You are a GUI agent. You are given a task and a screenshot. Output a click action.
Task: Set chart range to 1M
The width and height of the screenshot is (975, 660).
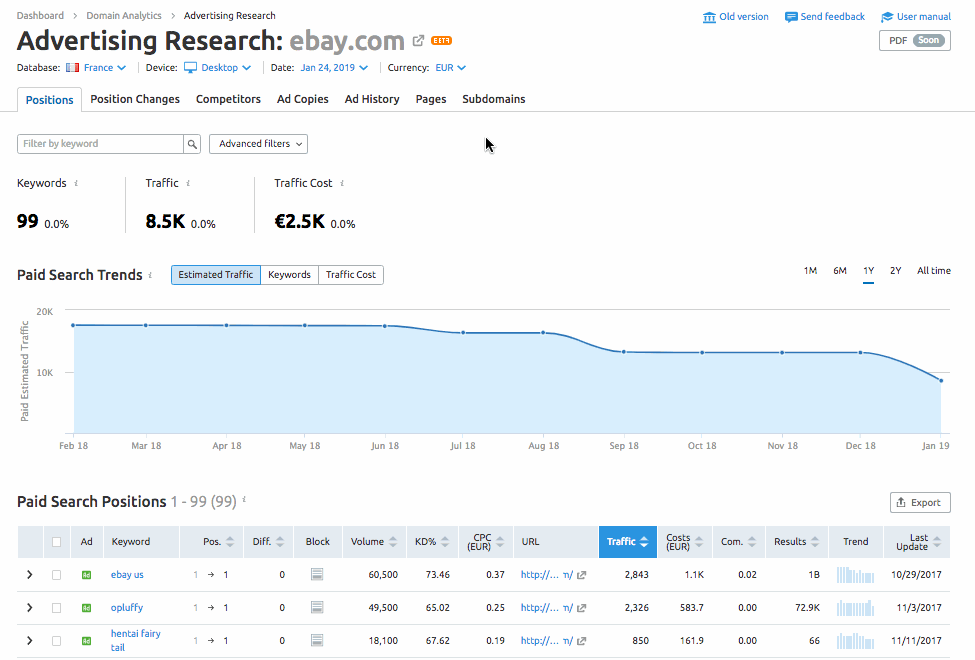click(810, 271)
